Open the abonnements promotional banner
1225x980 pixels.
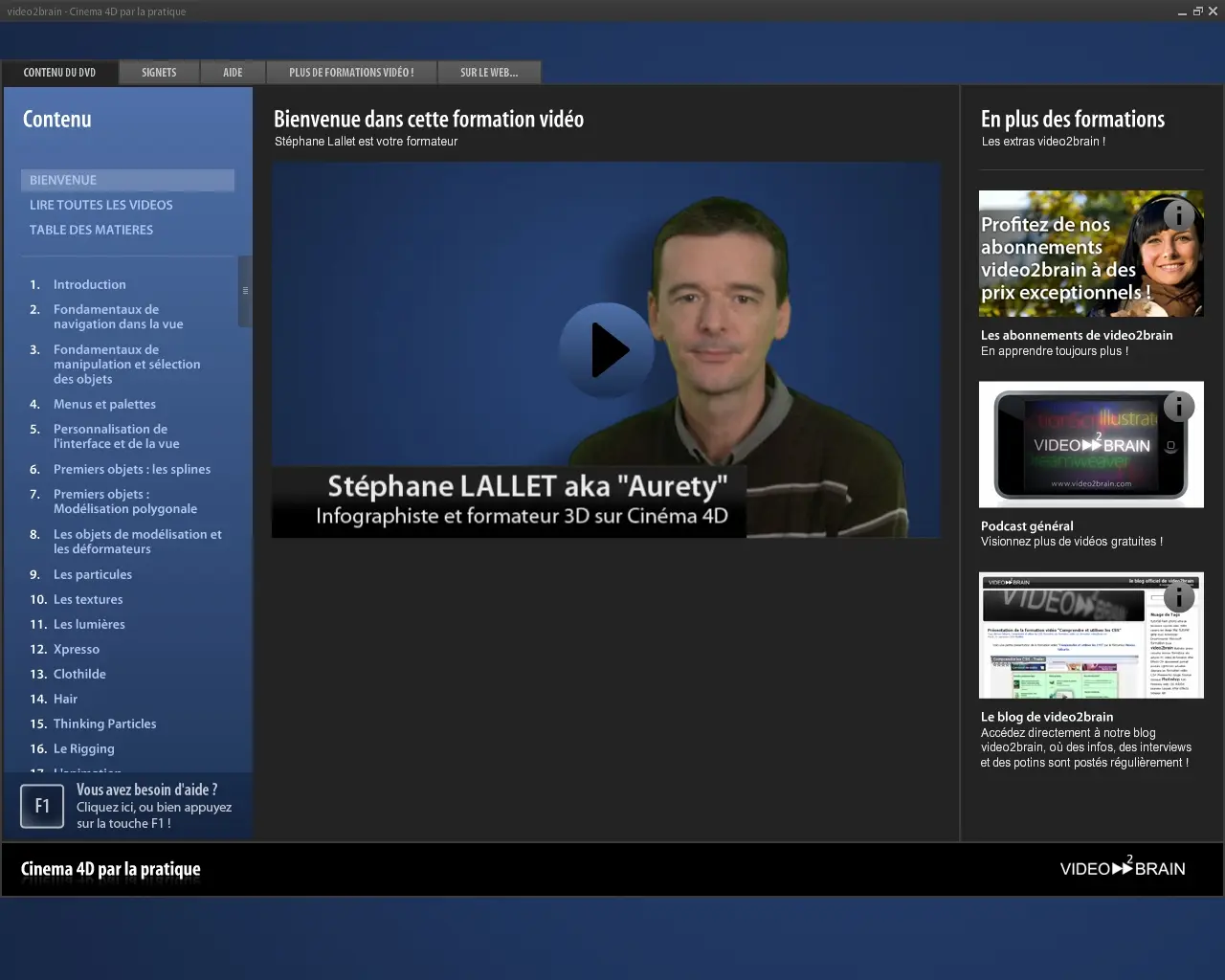1091,254
